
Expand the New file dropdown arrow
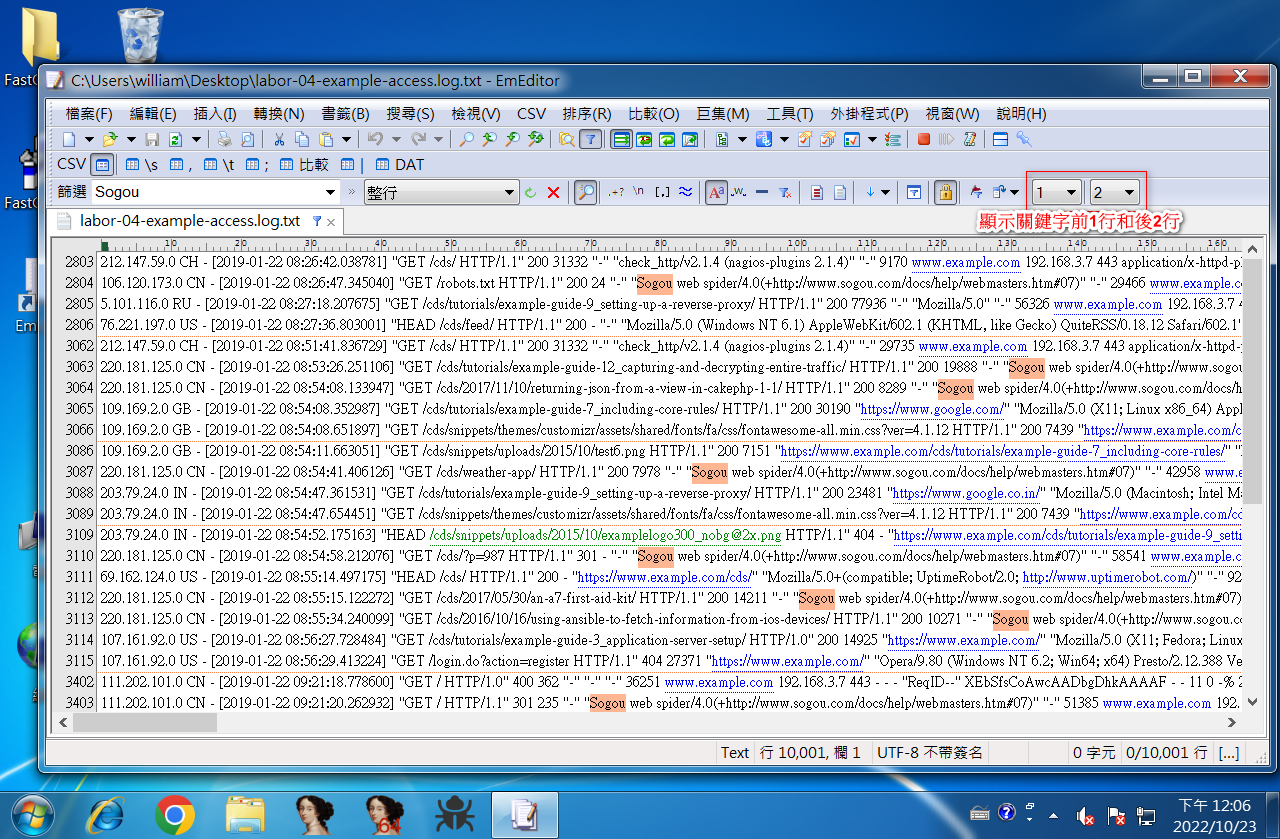[89, 140]
